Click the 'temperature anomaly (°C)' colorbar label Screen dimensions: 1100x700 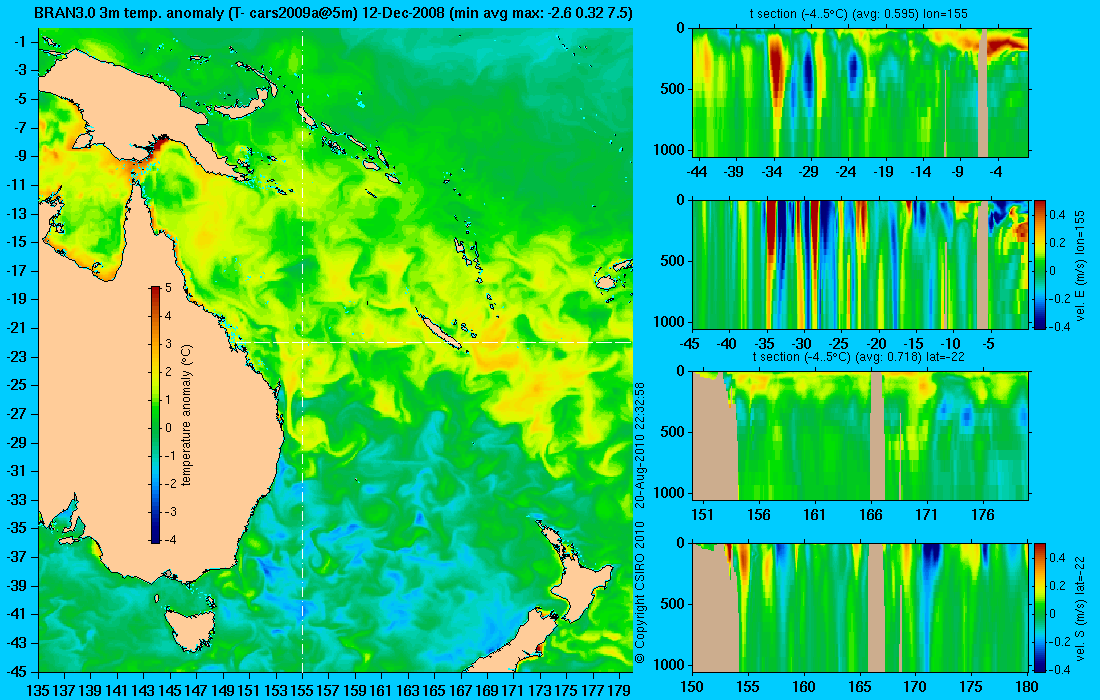pos(187,415)
